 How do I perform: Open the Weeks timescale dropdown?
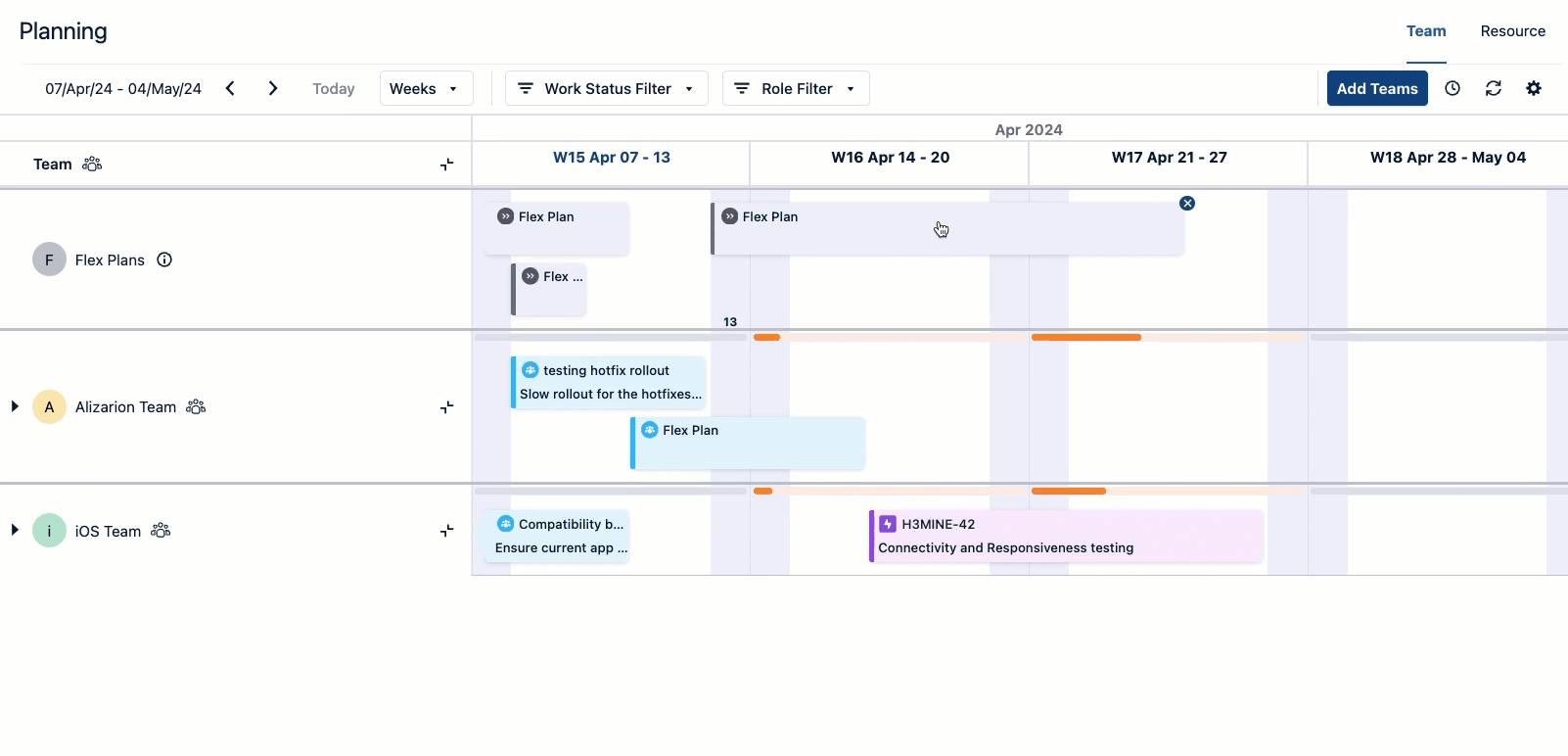[x=426, y=88]
